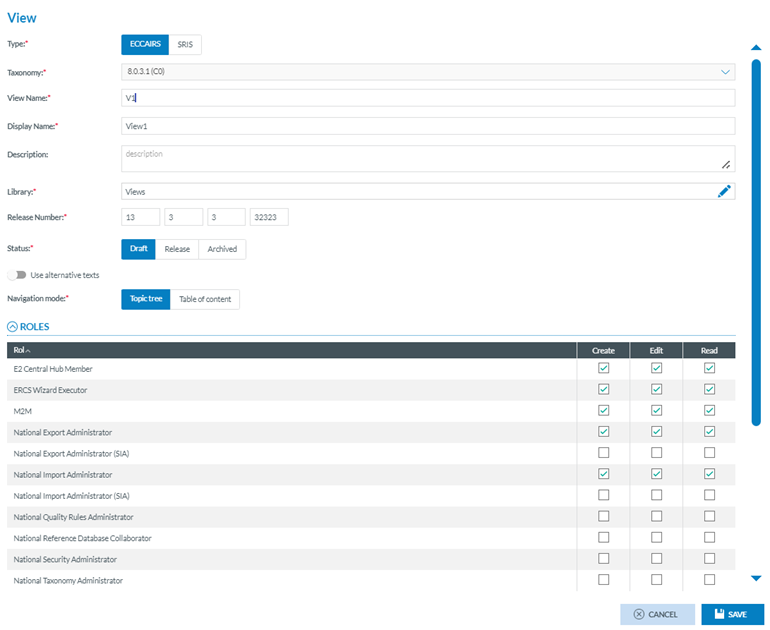Select the SRIS type option
The height and width of the screenshot is (630, 770).
click(185, 44)
